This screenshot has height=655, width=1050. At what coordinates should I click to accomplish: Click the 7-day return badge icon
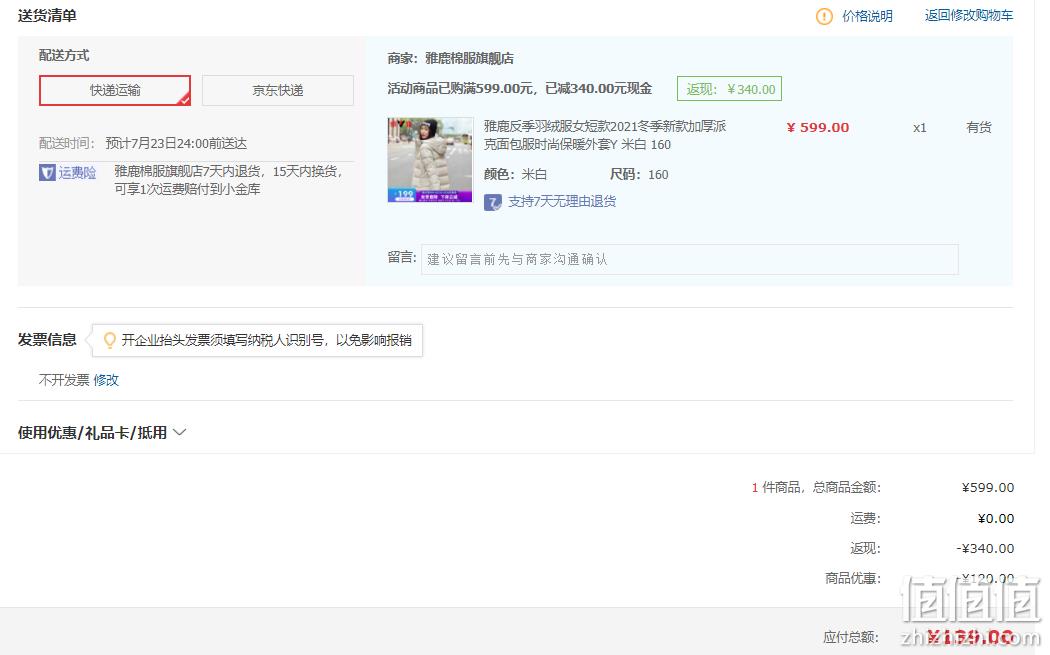[x=493, y=202]
